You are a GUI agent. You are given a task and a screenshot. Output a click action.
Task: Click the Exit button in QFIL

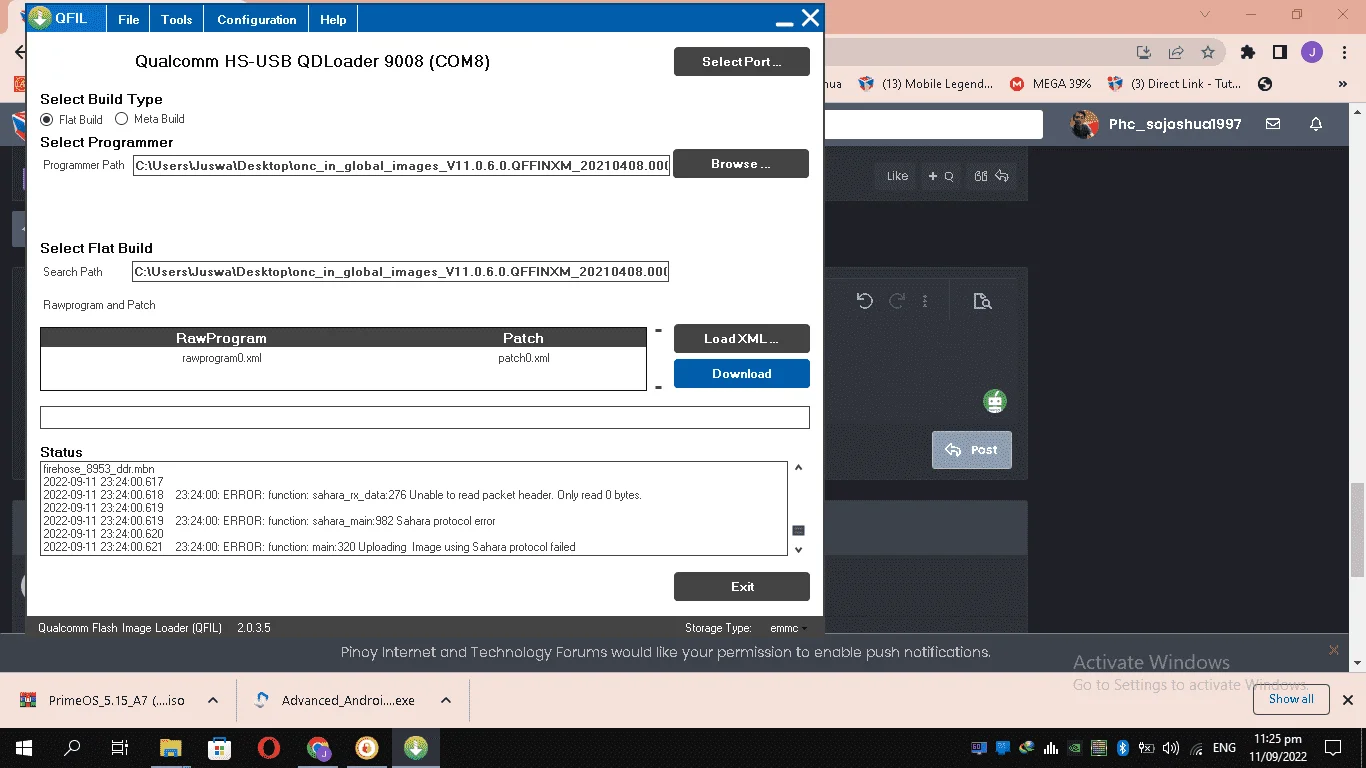coord(742,587)
